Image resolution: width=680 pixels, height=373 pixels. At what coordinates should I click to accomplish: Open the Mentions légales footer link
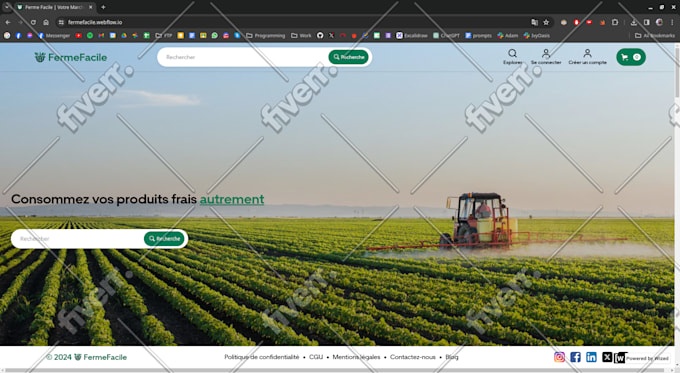tap(356, 357)
